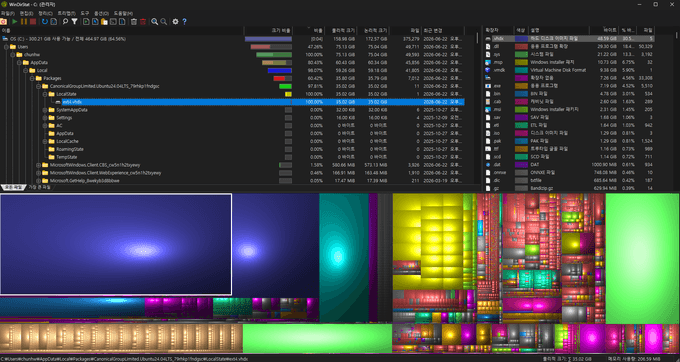The width and height of the screenshot is (680, 362).
Task: Click the .exe file type icon
Action: click(488, 86)
